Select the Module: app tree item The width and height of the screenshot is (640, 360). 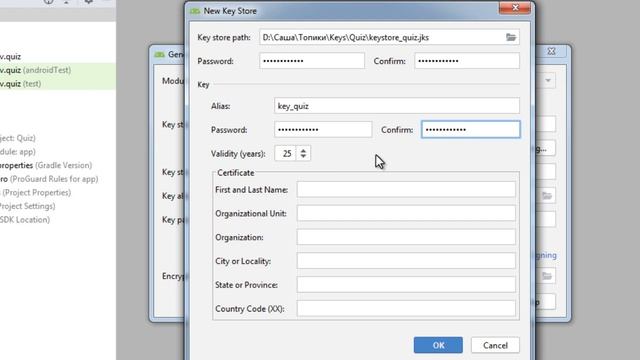pos(18,151)
